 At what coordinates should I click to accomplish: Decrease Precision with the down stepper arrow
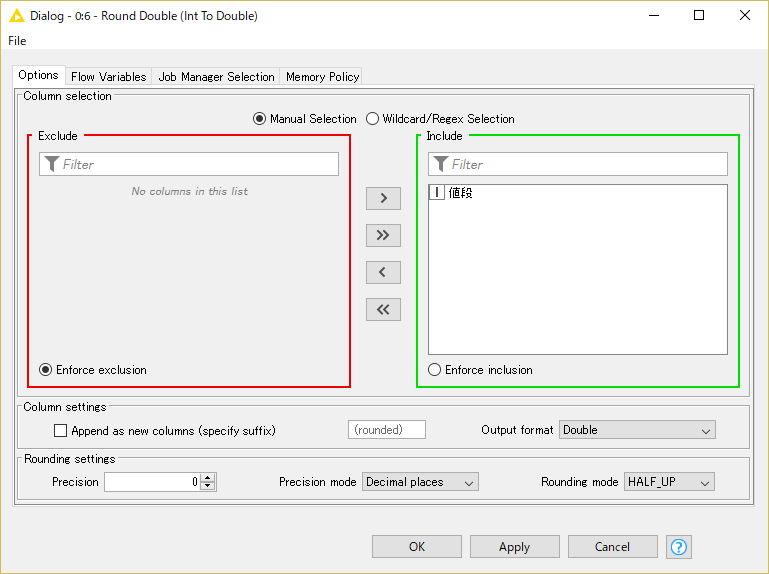208,486
